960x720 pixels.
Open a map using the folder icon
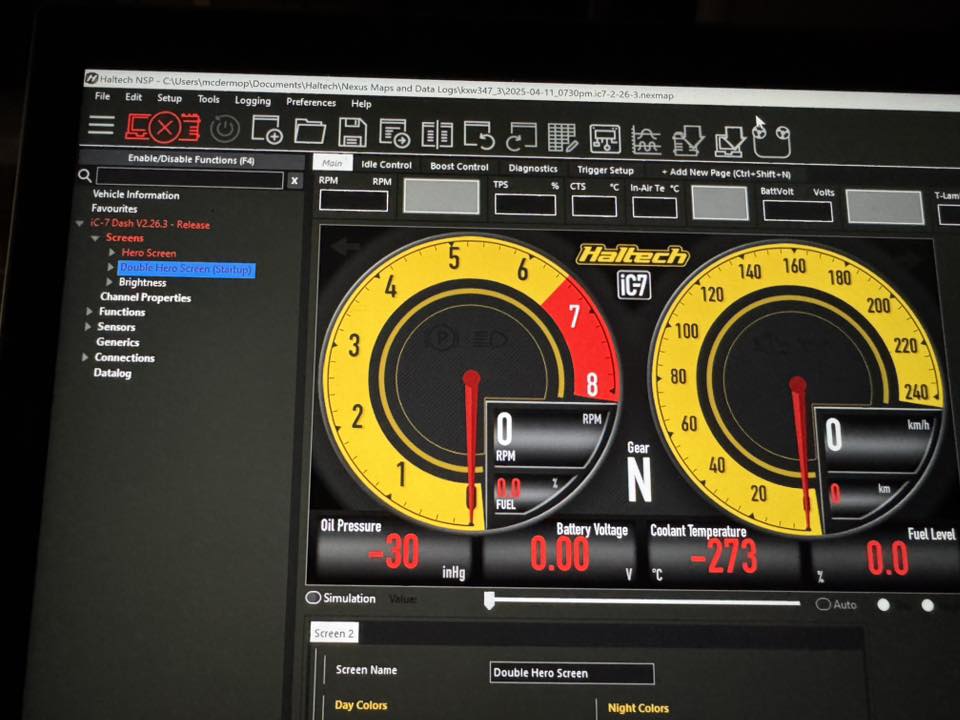pos(310,131)
